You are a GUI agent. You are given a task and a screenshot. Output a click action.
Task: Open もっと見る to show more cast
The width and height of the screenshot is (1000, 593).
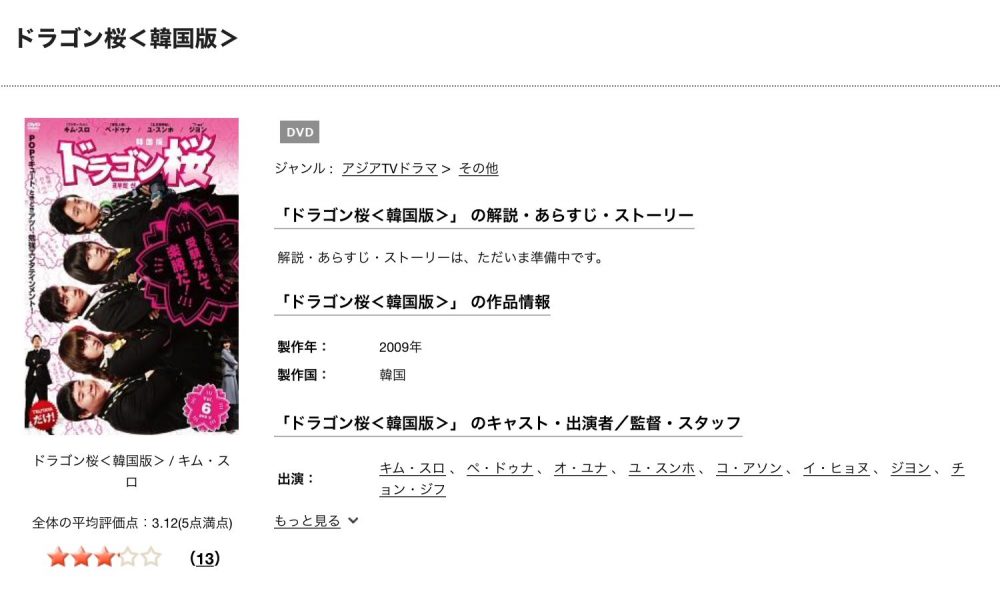pyautogui.click(x=307, y=520)
